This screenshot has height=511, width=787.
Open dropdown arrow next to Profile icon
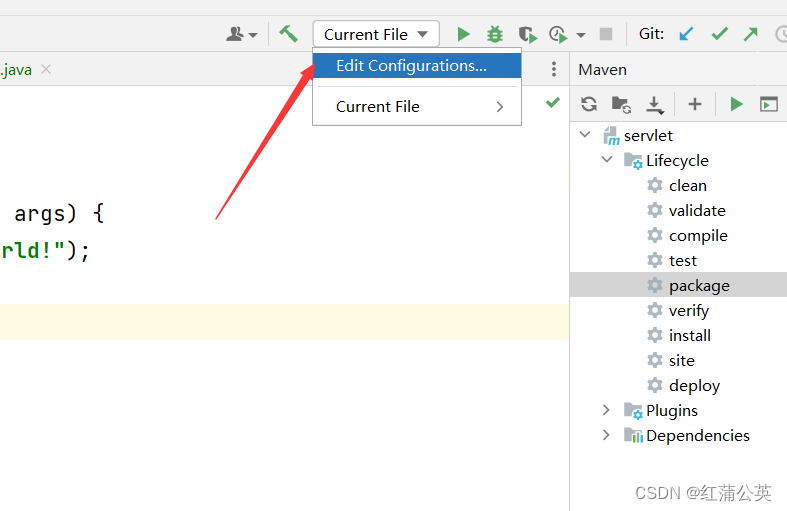click(581, 35)
